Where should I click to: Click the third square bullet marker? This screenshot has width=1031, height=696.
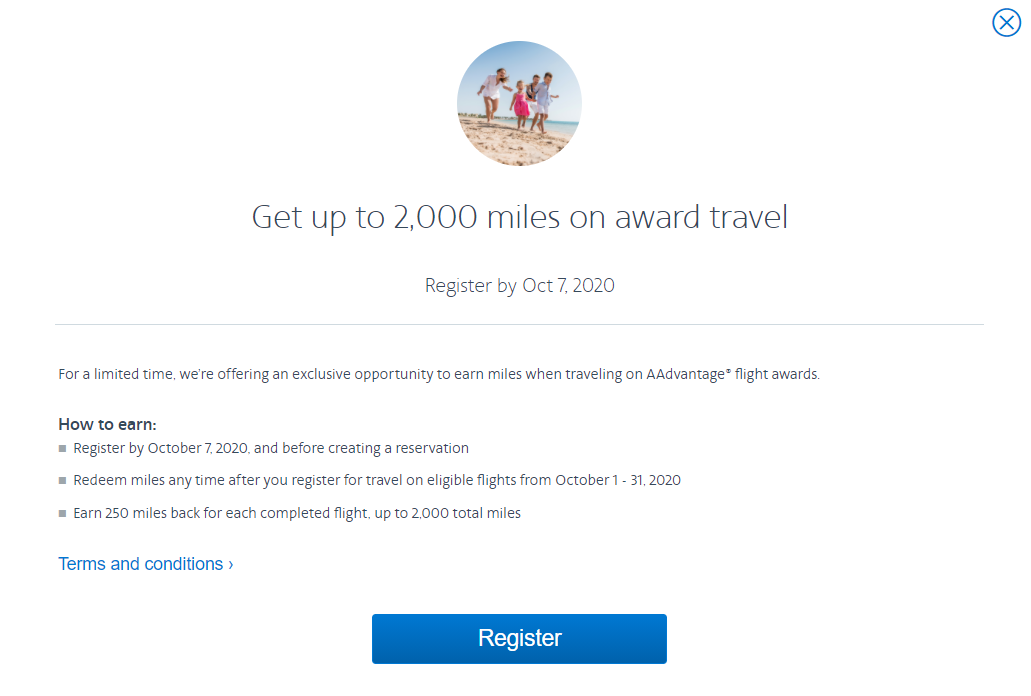click(63, 514)
